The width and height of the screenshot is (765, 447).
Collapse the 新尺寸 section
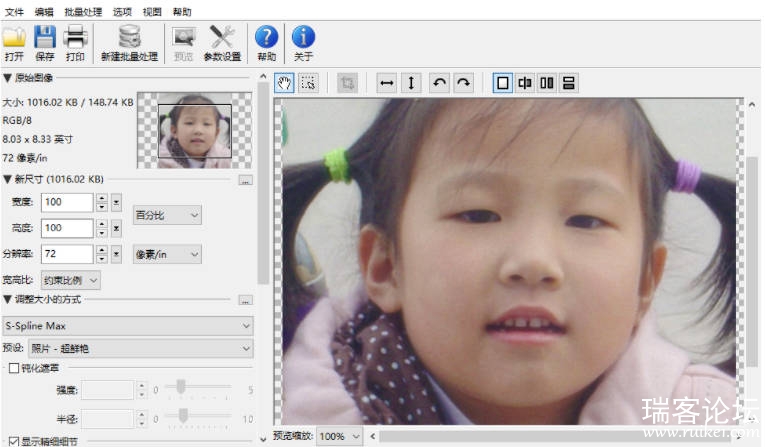[7, 179]
